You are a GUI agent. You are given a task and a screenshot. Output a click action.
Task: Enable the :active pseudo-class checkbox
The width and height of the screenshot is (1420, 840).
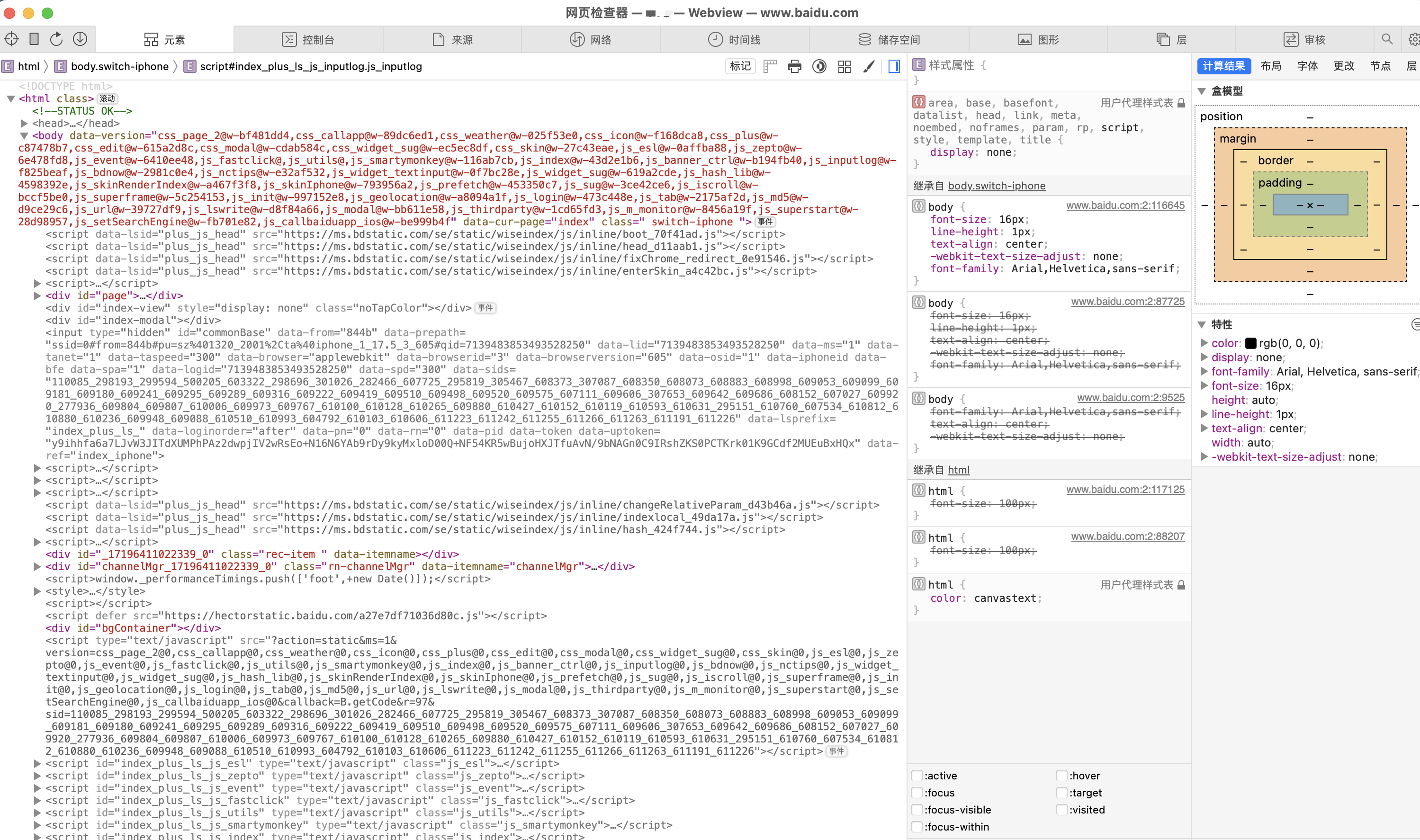click(917, 776)
